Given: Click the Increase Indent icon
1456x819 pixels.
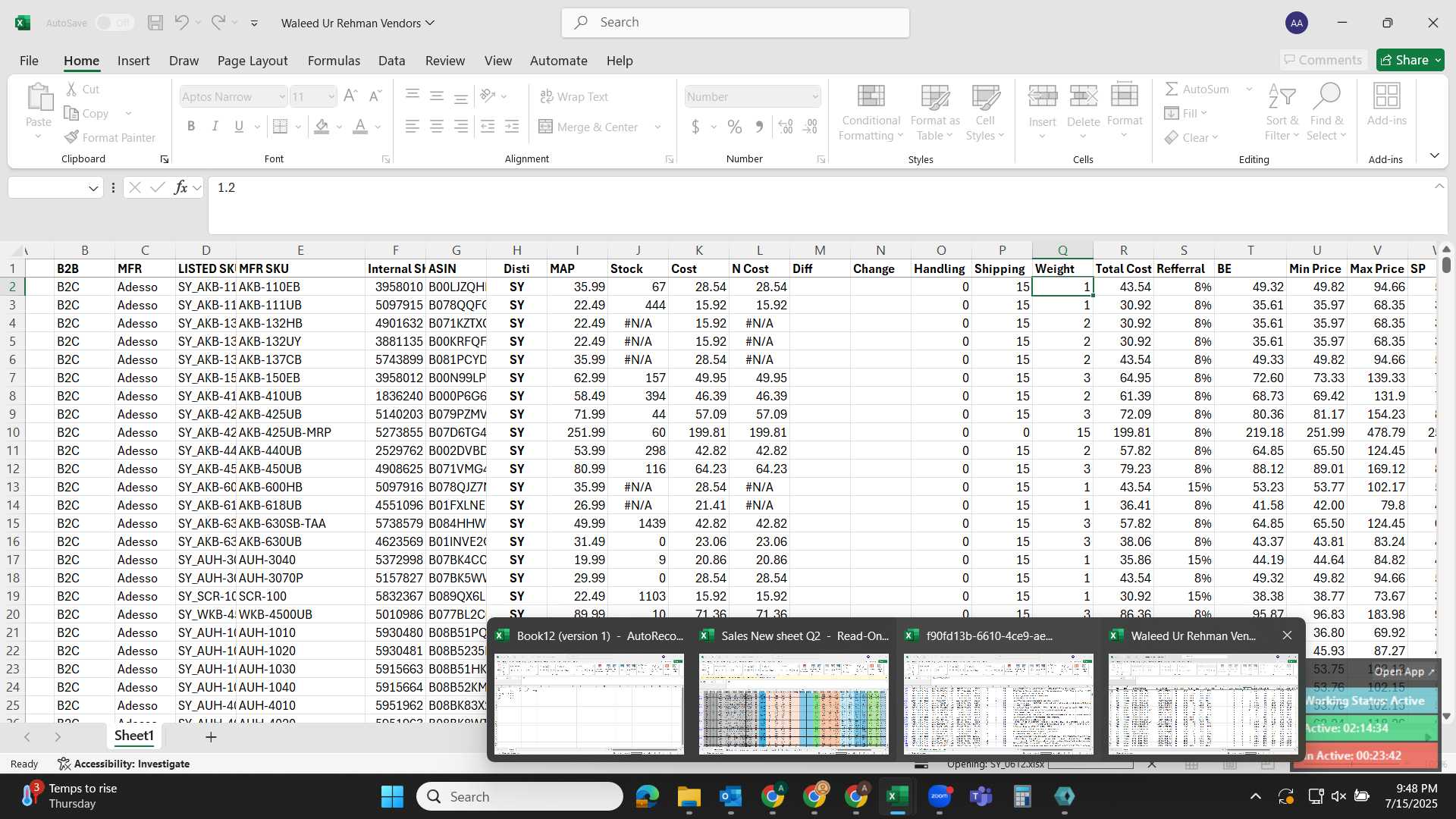Looking at the screenshot, I should [x=512, y=127].
